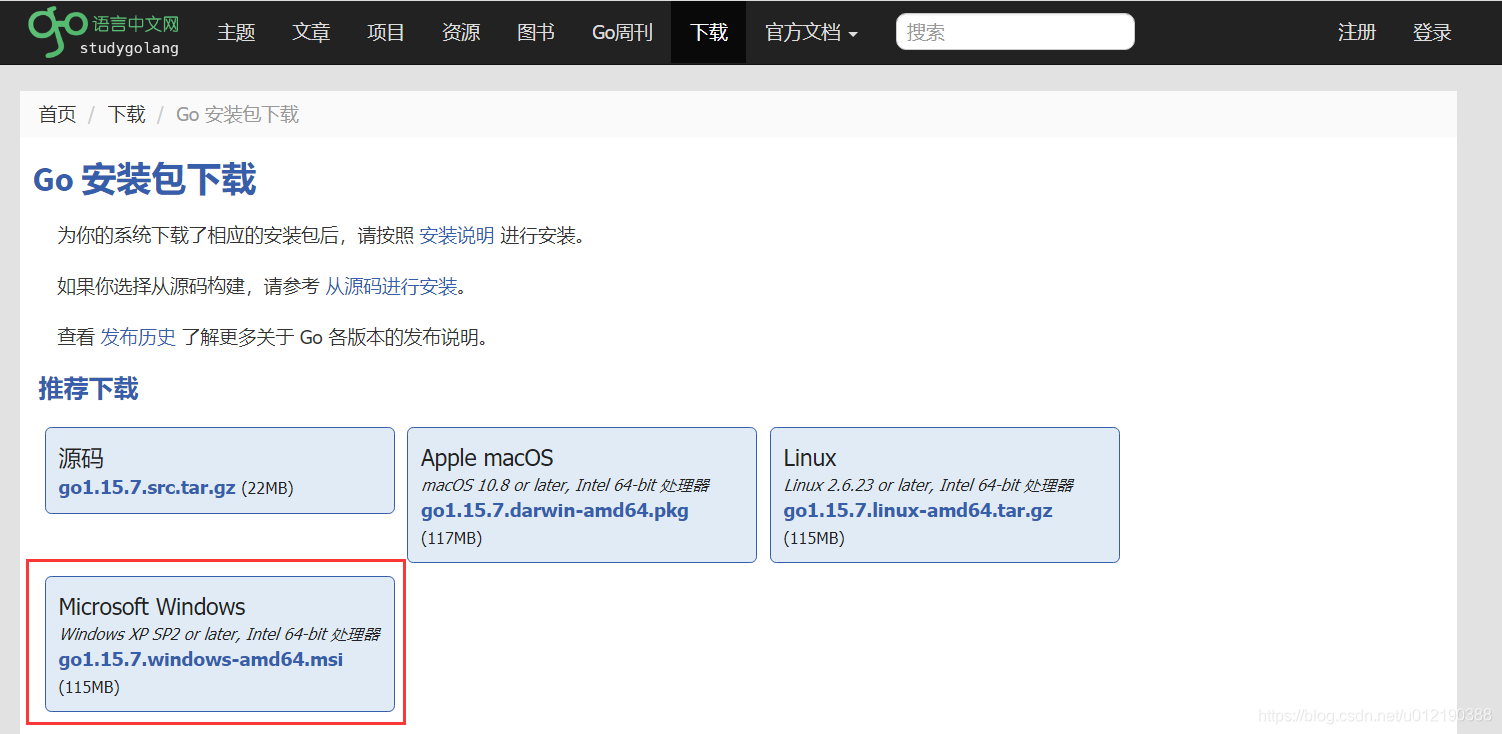The height and width of the screenshot is (734, 1502).
Task: Click the Windows XP SP2 or later text
Action: coord(219,634)
